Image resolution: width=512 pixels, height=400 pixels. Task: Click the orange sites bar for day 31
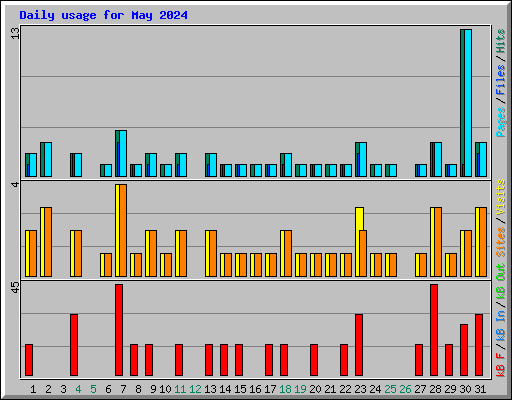tap(483, 242)
